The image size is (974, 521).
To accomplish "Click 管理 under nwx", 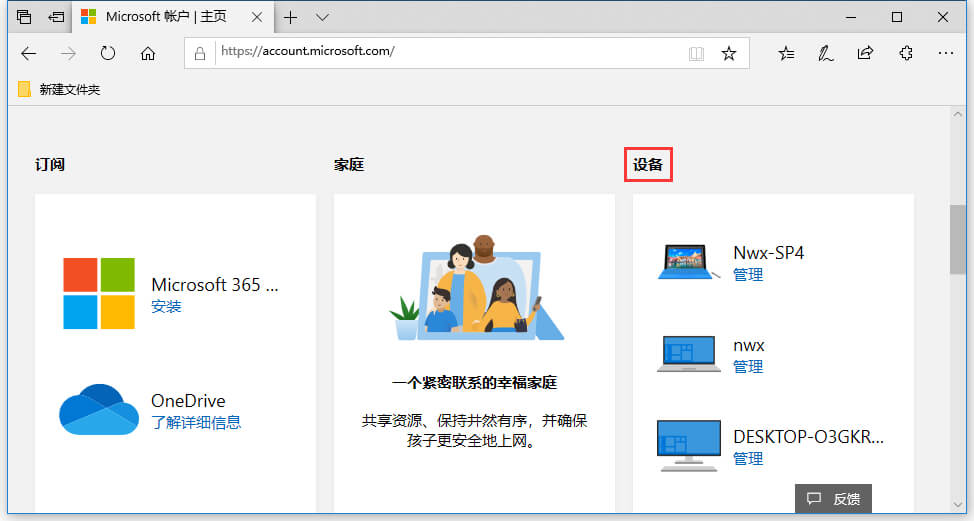I will (x=748, y=366).
